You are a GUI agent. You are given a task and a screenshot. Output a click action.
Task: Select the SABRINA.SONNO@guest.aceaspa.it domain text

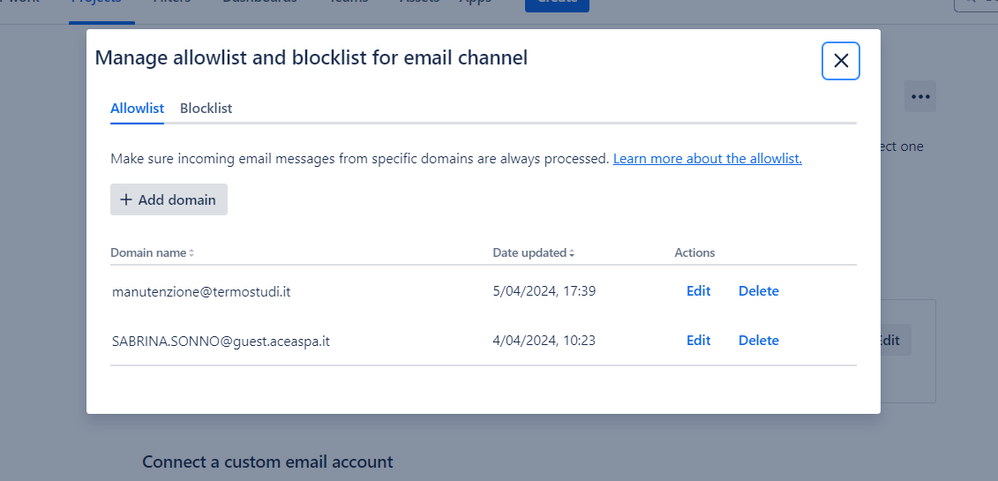(221, 342)
